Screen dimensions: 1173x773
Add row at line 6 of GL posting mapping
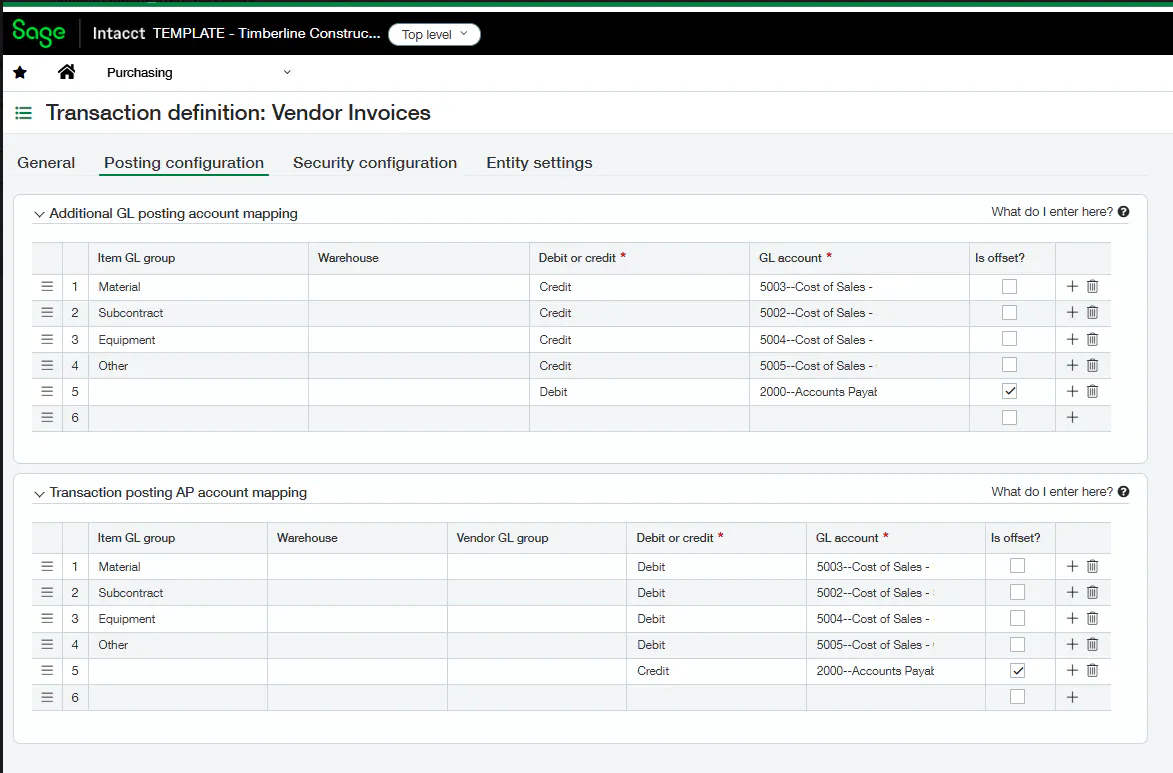click(x=1072, y=418)
